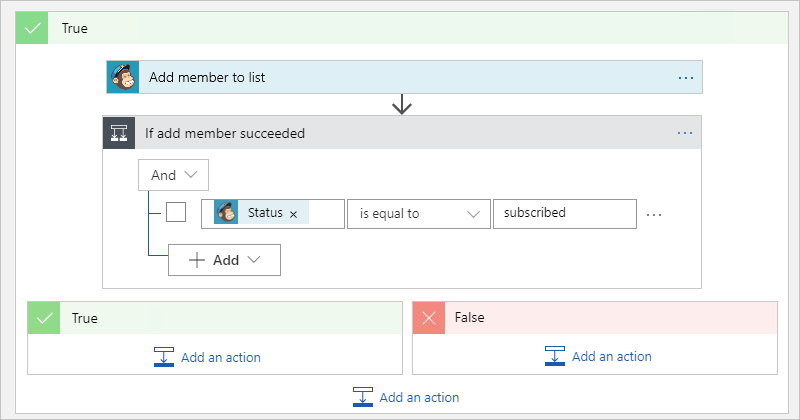Click the plus icon on the Add button

click(197, 260)
